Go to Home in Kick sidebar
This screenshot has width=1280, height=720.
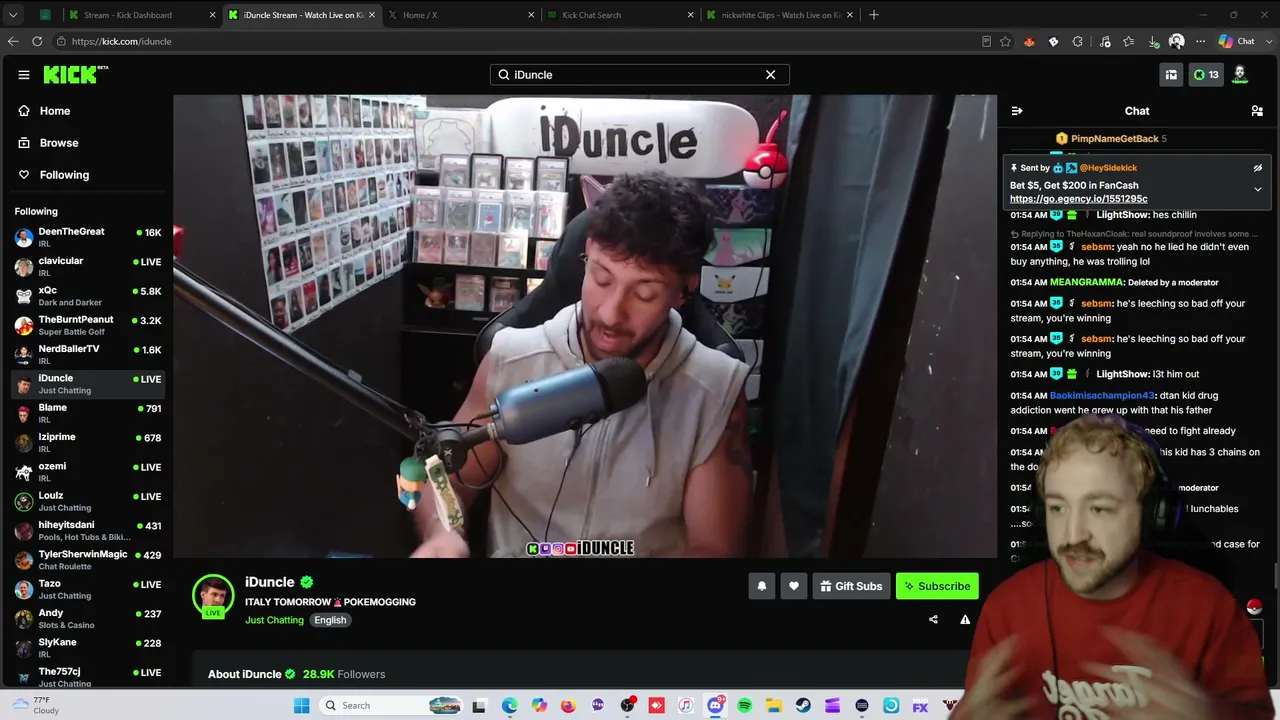coord(55,111)
